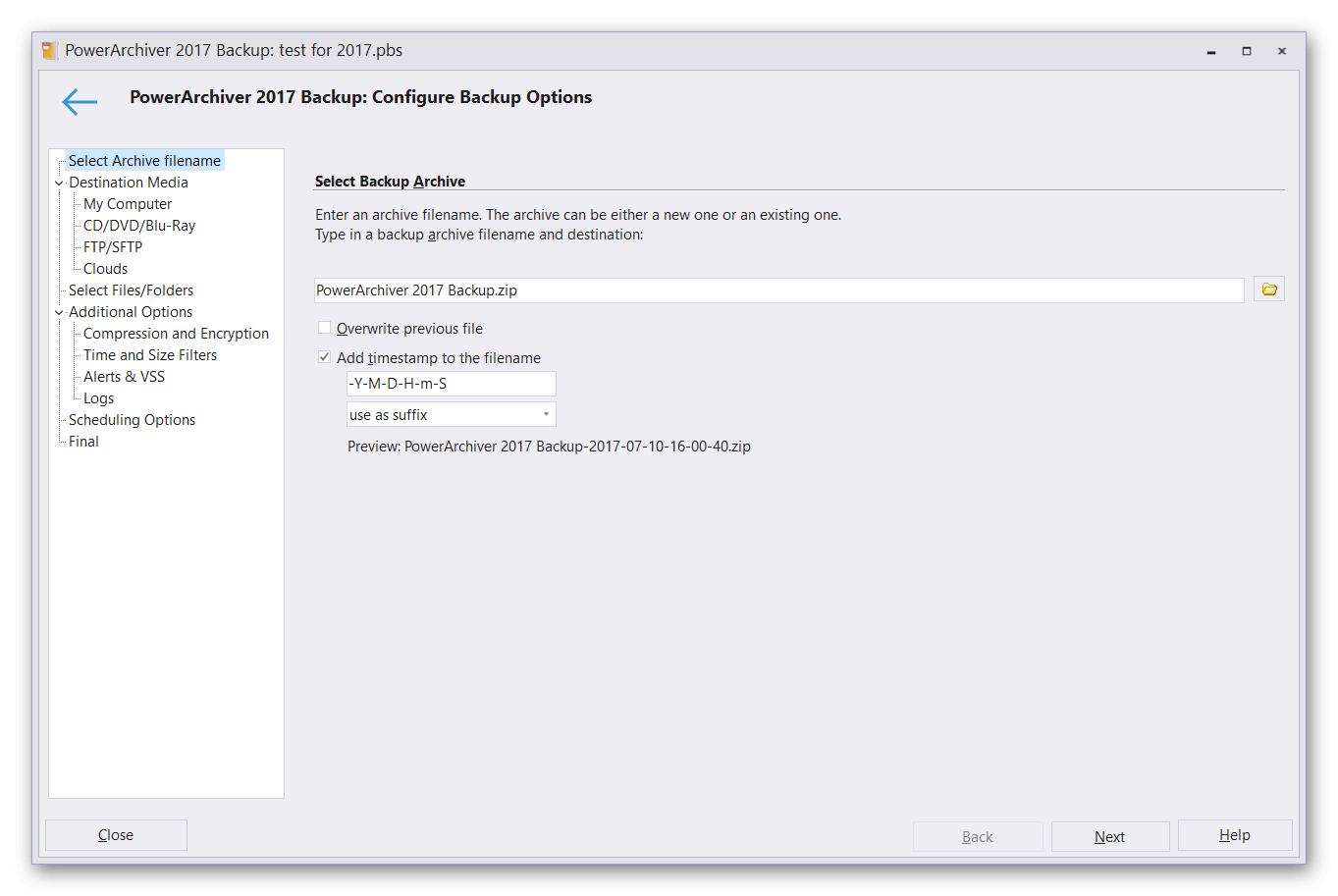The height and width of the screenshot is (896, 1338).
Task: Open the FTP/SFTP destination settings
Action: 113,247
